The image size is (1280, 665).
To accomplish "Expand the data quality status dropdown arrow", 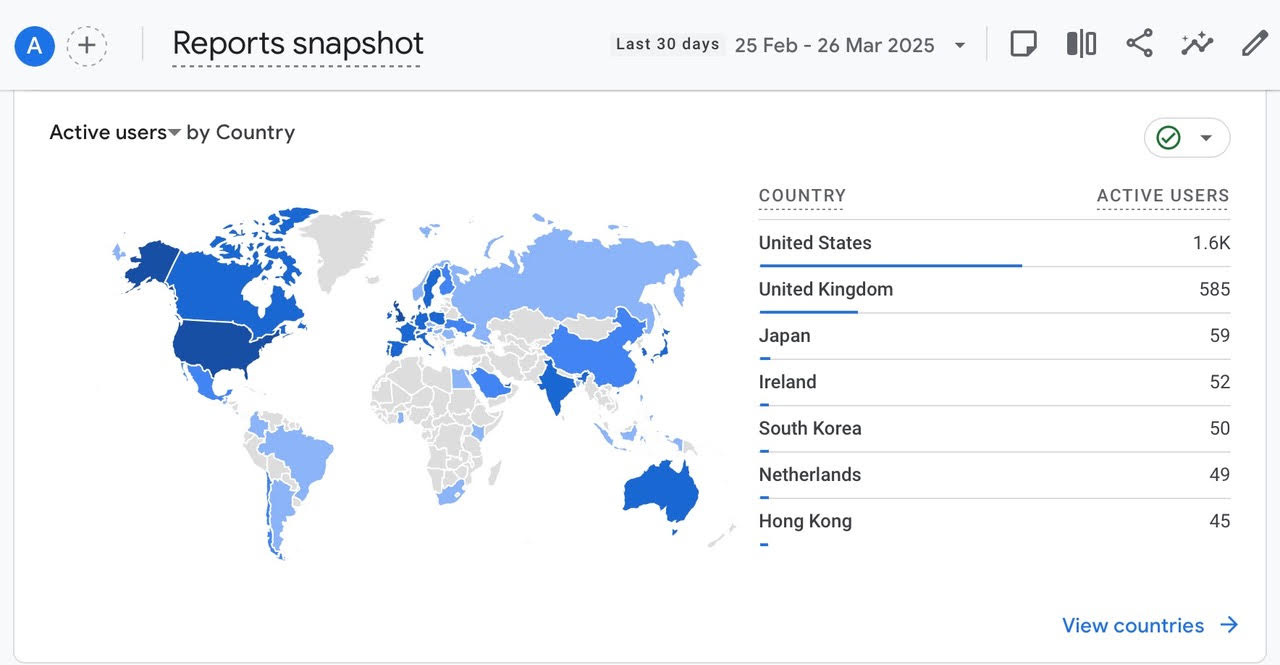I will click(1206, 138).
